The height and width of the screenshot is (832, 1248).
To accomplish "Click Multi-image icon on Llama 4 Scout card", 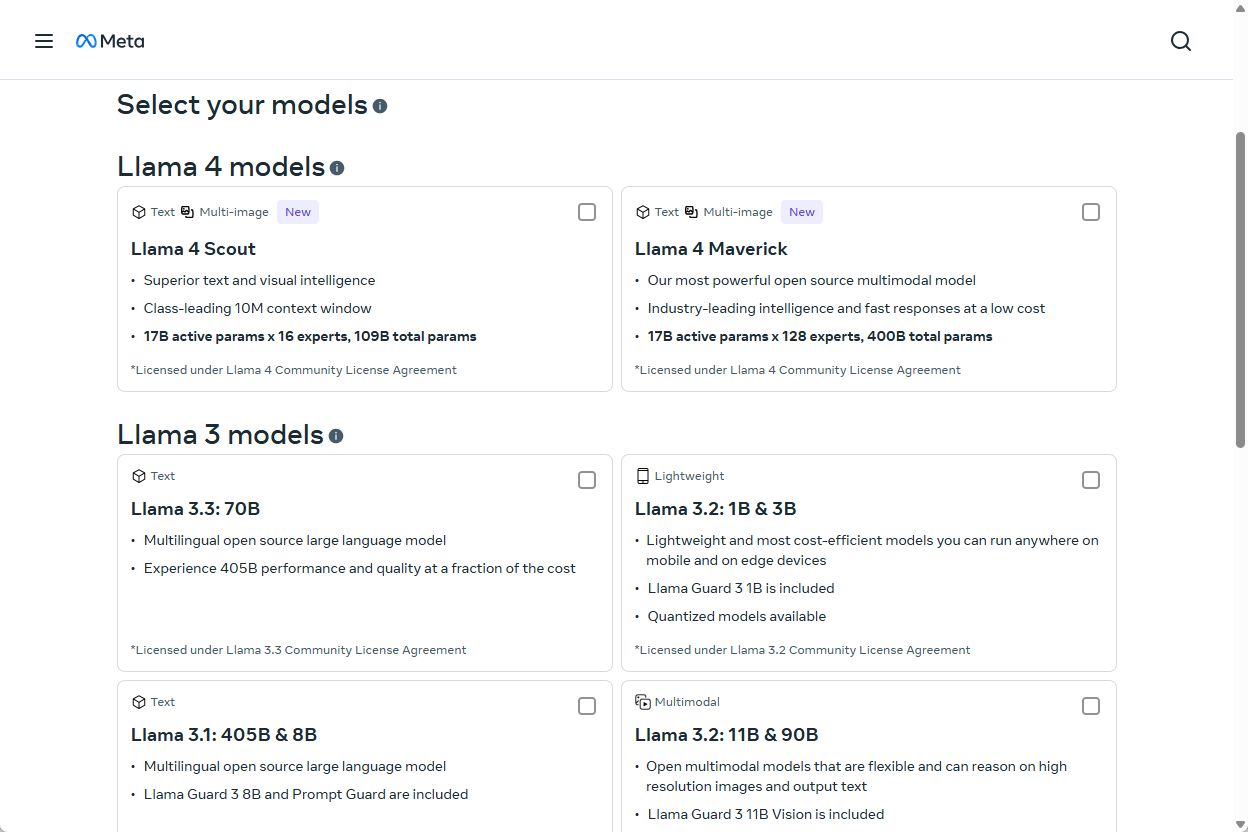I will [x=187, y=212].
